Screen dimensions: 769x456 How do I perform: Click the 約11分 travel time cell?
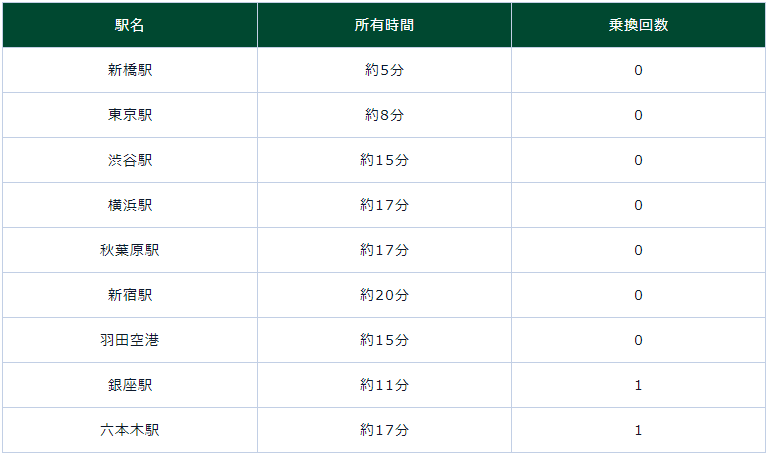point(384,385)
